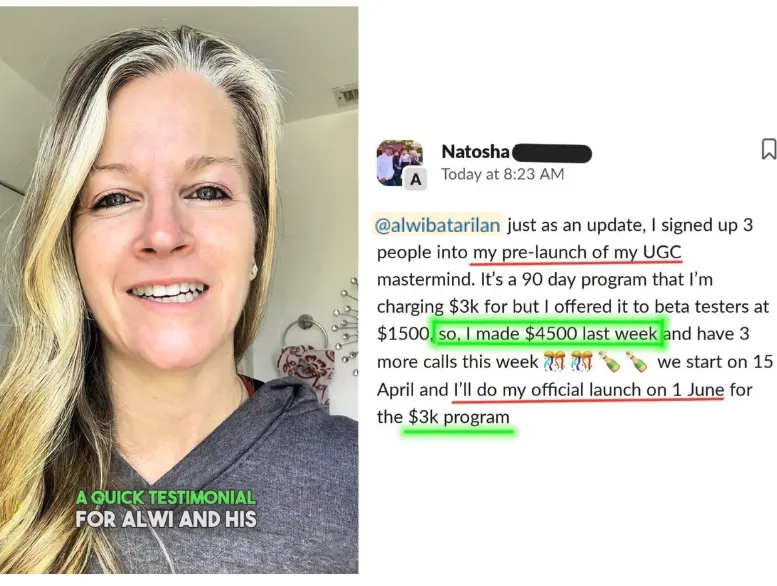The height and width of the screenshot is (586, 777).
Task: Open Natosha's profile avatar photo
Action: [x=400, y=162]
